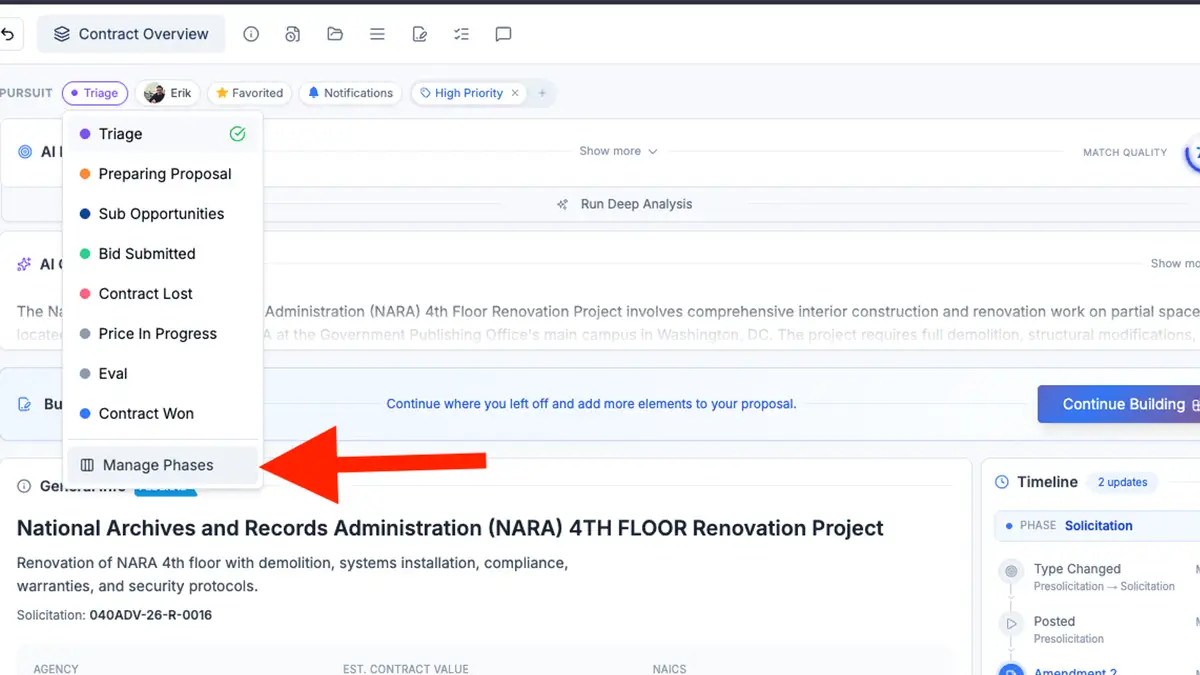Screen dimensions: 1200x675
Task: Select the Triage phase option
Action: (x=163, y=134)
